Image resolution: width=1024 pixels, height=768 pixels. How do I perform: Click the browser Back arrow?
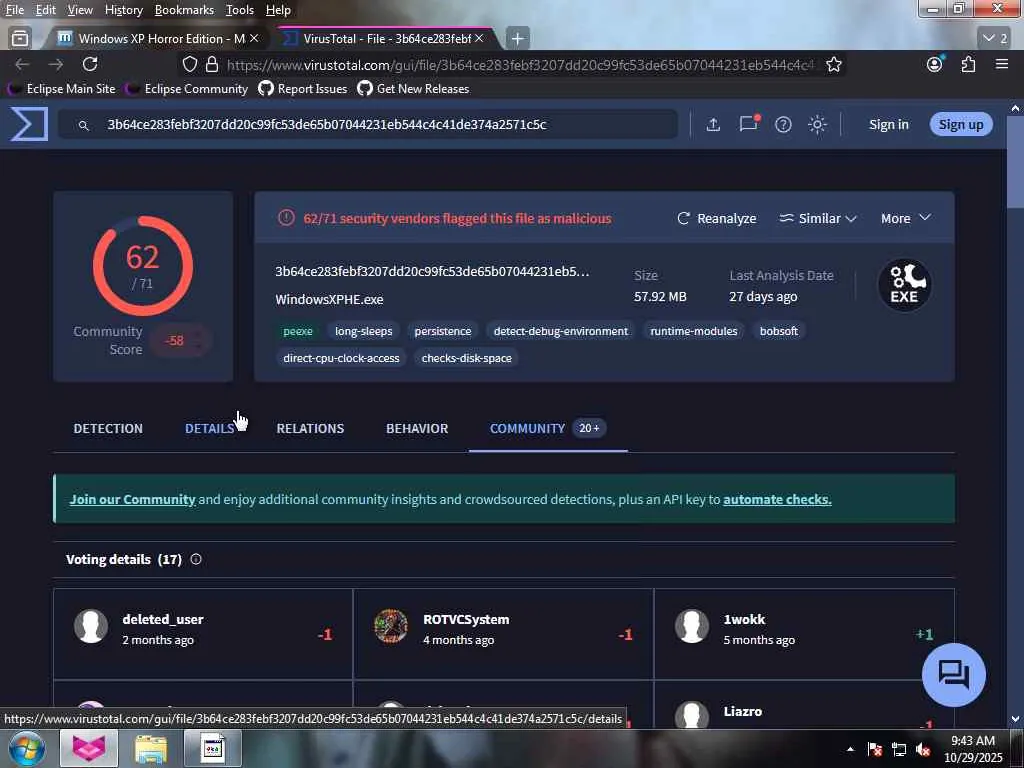click(22, 64)
